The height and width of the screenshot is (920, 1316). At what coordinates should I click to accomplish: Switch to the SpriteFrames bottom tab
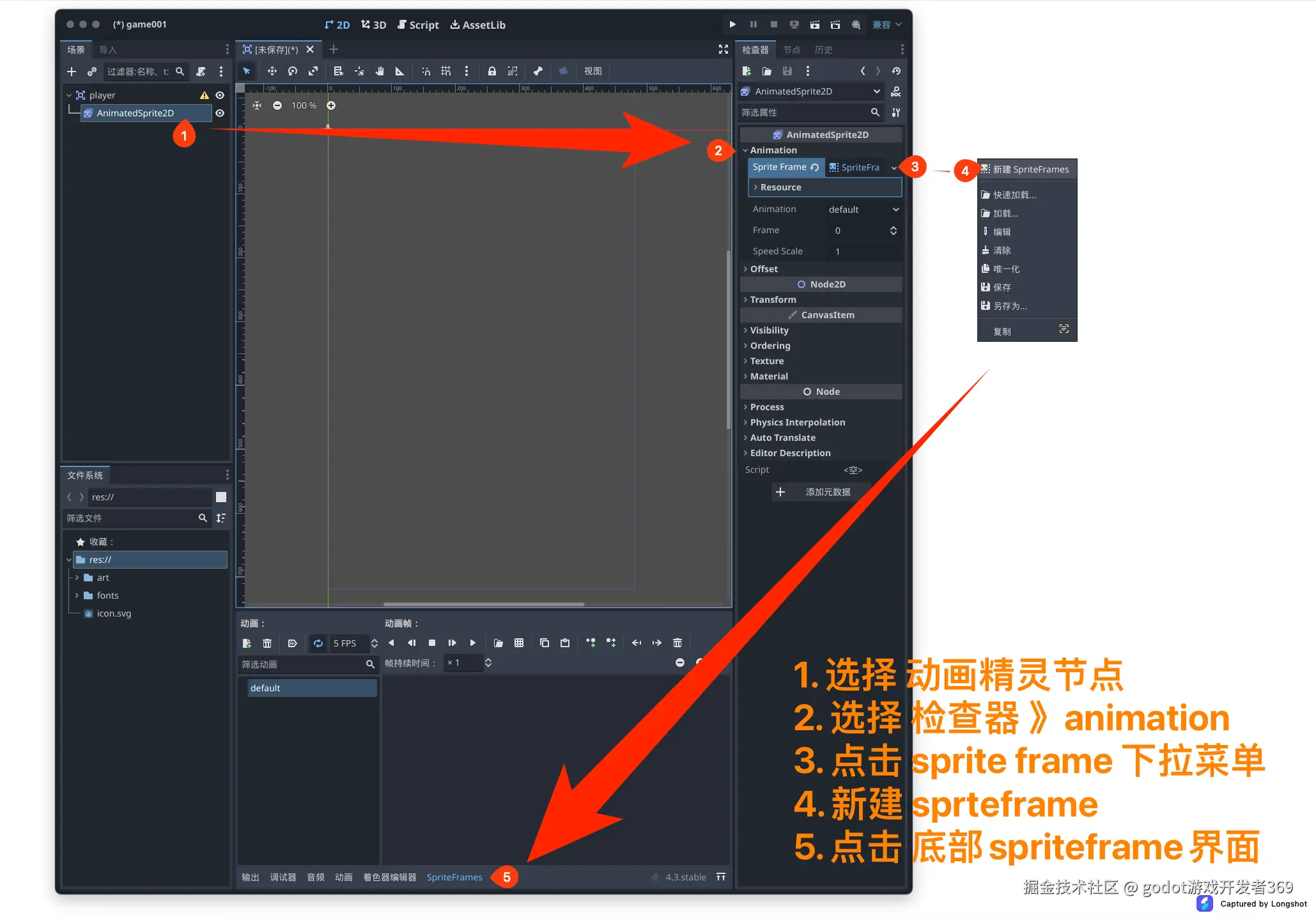(x=454, y=877)
